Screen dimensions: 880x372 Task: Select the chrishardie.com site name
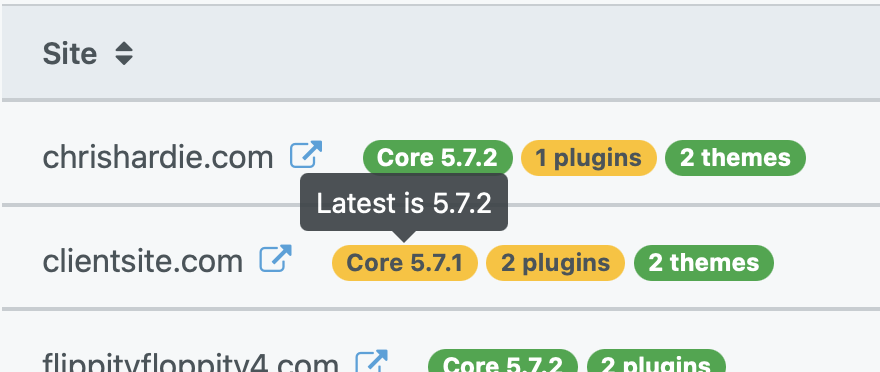point(158,158)
